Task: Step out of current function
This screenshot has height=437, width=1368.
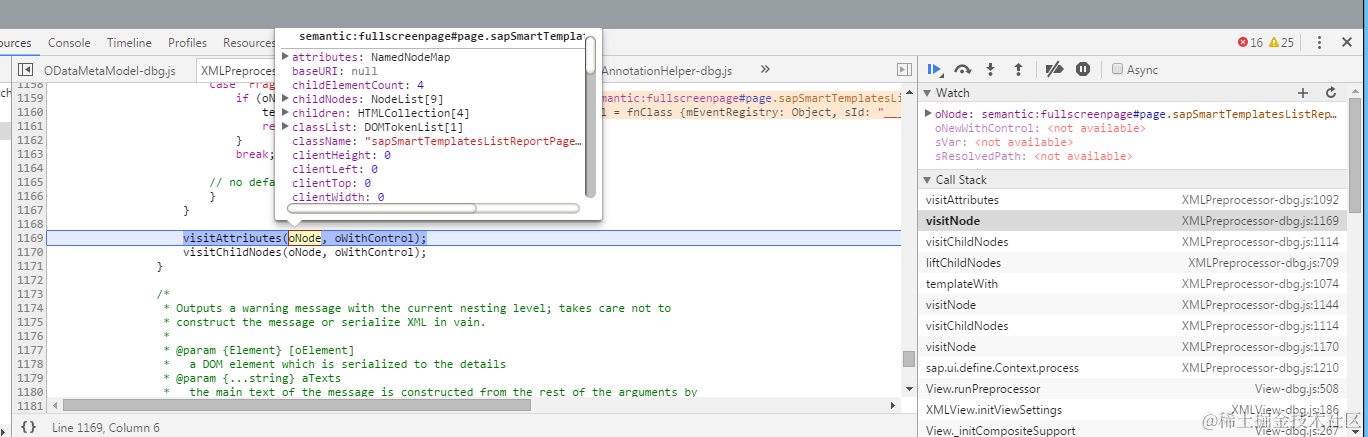Action: coord(1018,69)
